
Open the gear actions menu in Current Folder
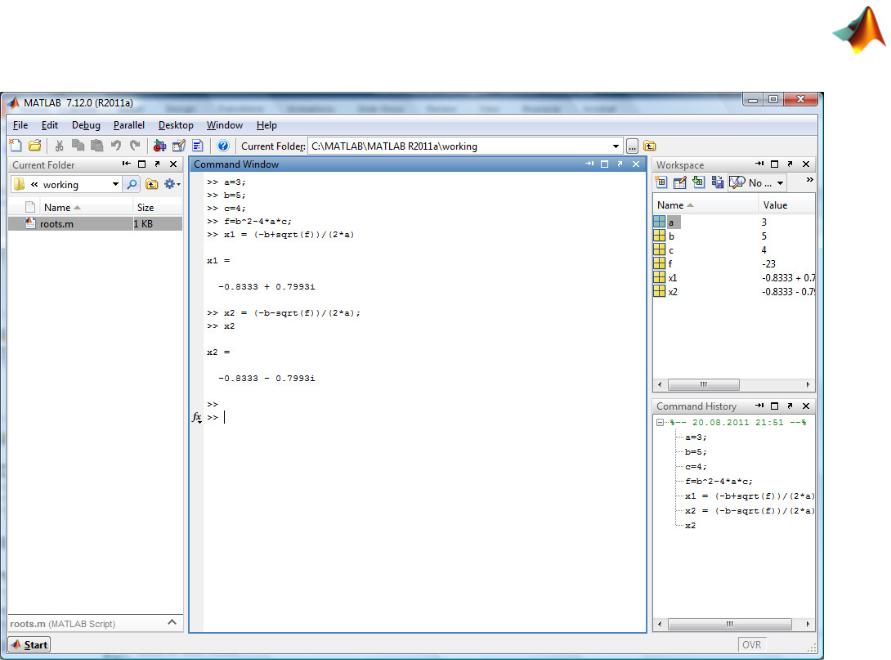coord(172,184)
